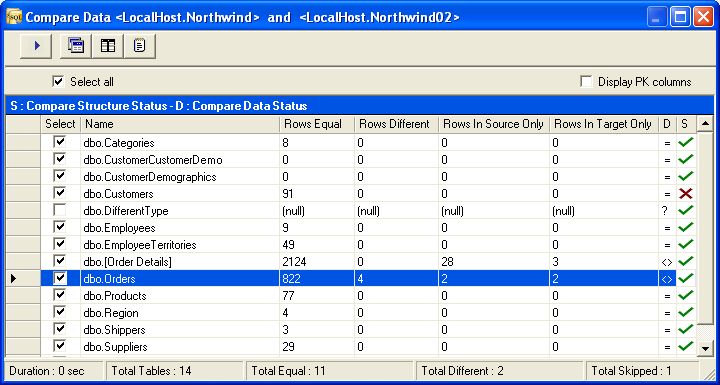Click the green check status for dbo.Suppliers
This screenshot has width=720, height=385.
(686, 347)
